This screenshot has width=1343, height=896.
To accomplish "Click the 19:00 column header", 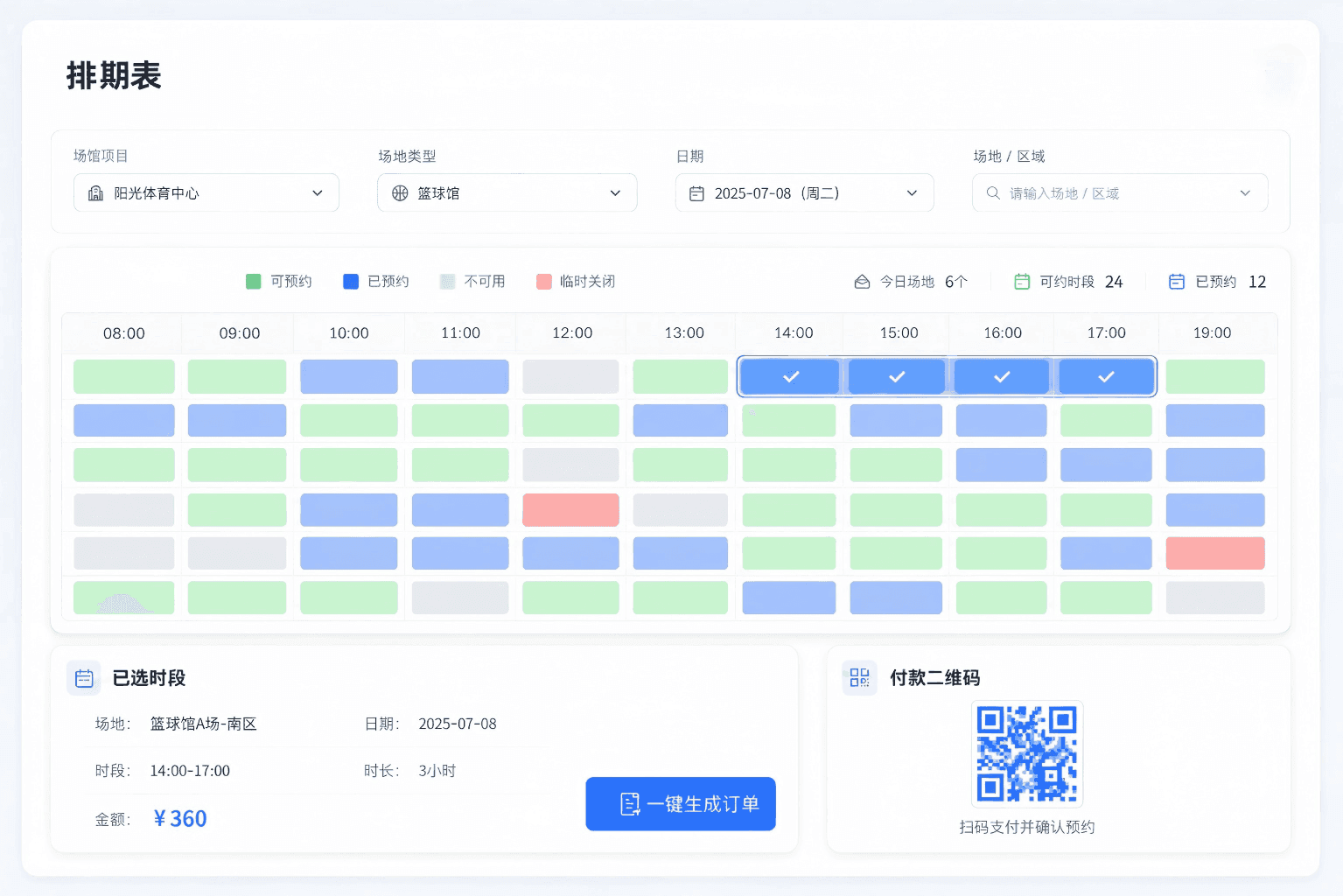I will point(1212,333).
